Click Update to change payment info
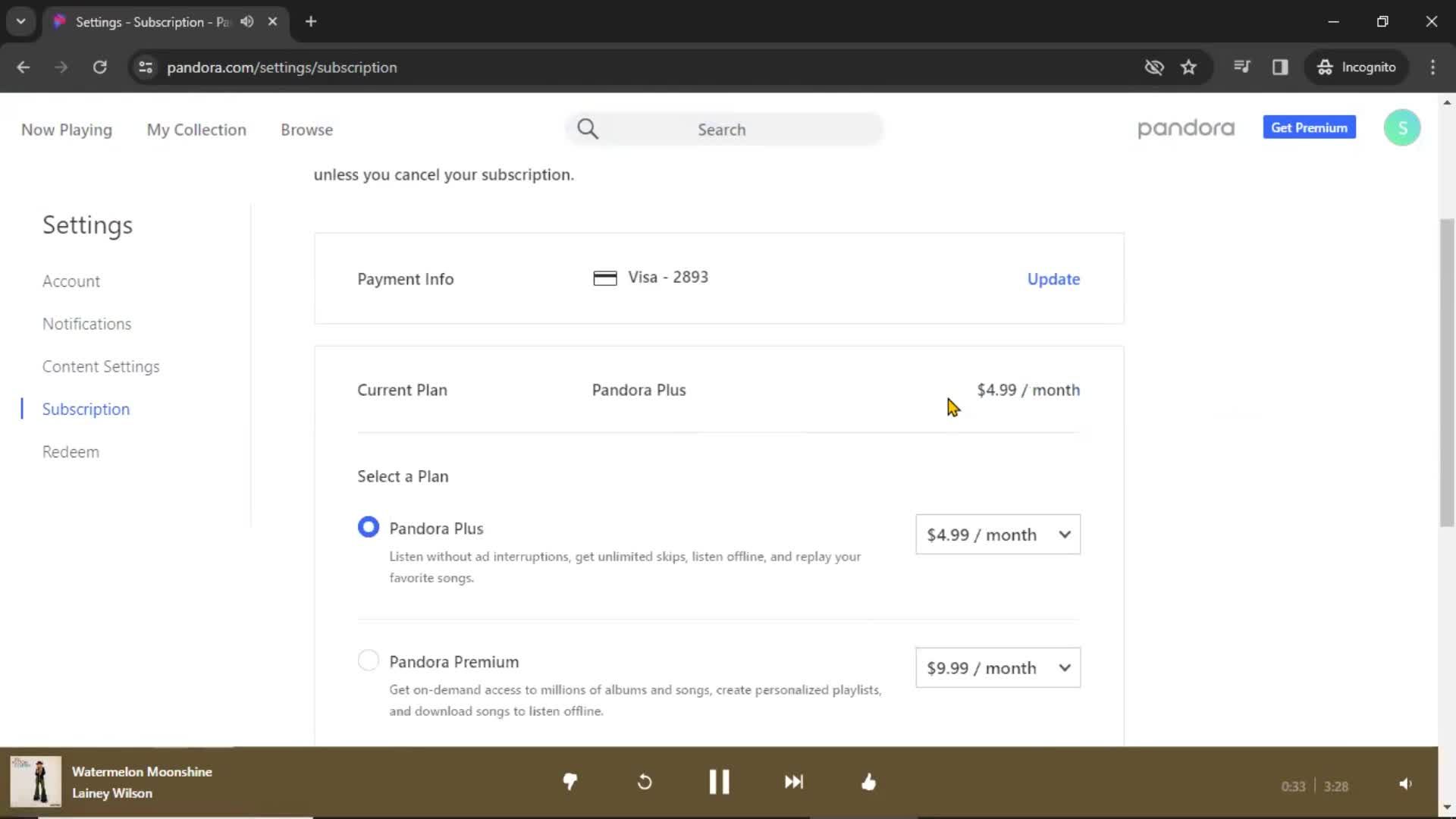1456x819 pixels. [x=1054, y=279]
